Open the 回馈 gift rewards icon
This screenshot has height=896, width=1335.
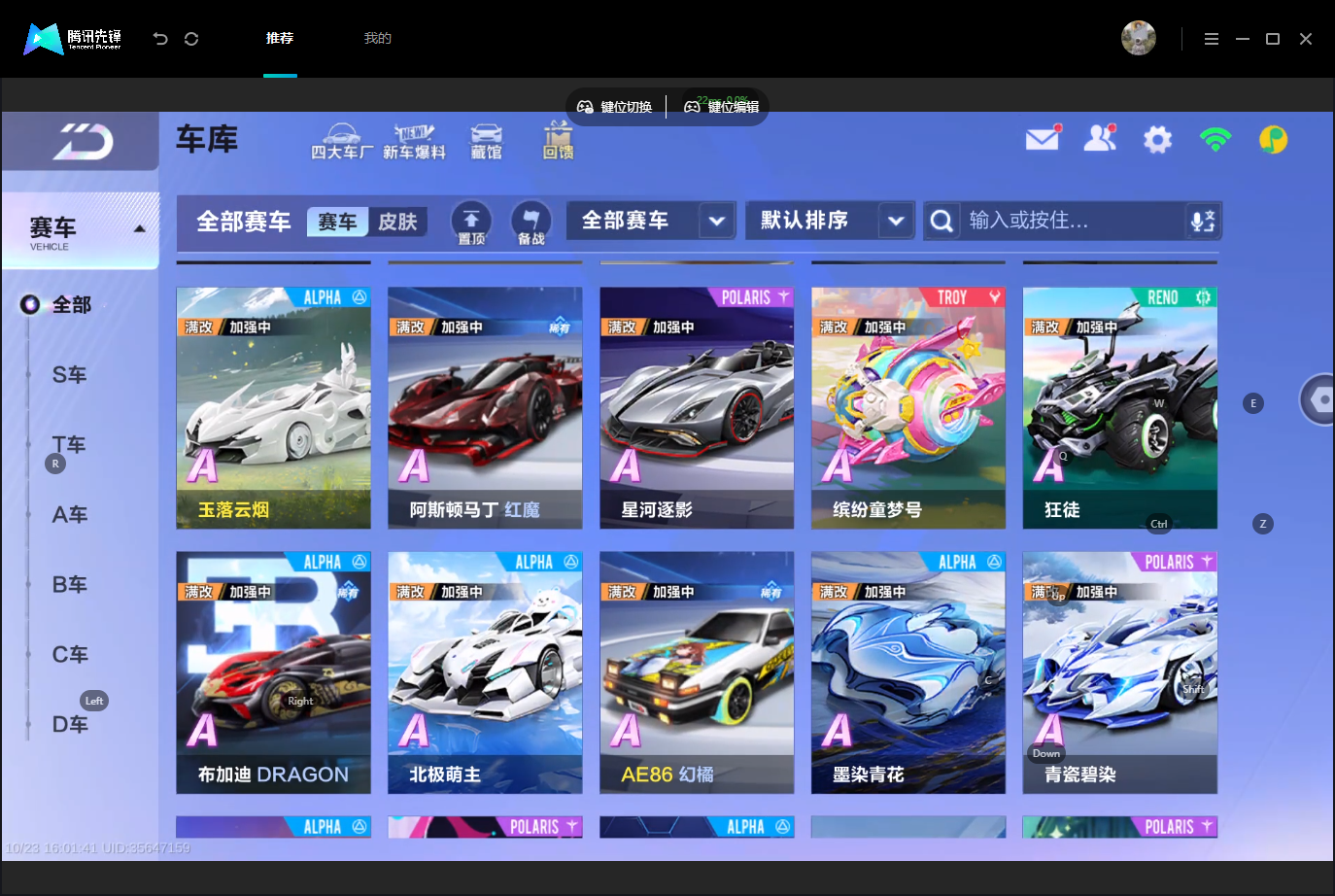click(558, 142)
